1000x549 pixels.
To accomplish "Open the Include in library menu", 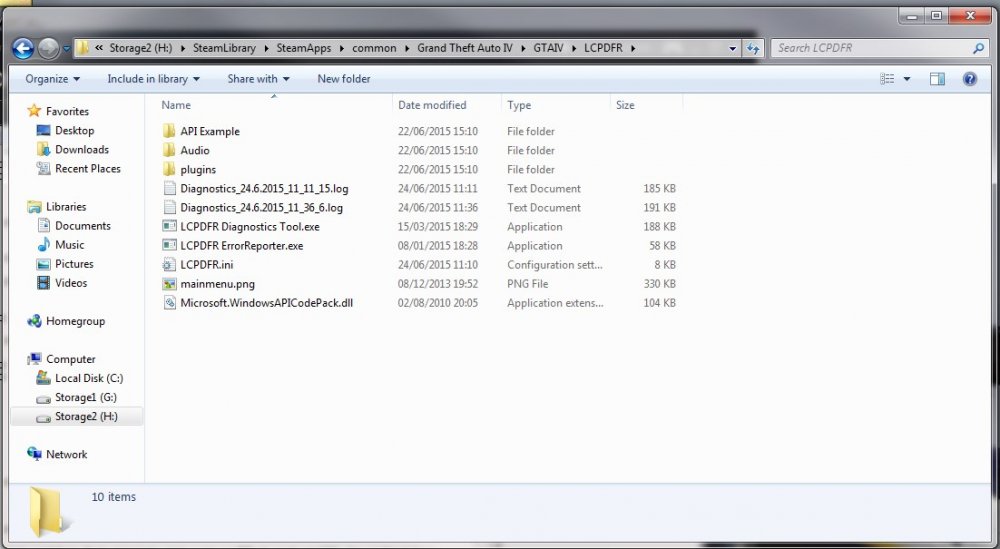I will (x=153, y=79).
